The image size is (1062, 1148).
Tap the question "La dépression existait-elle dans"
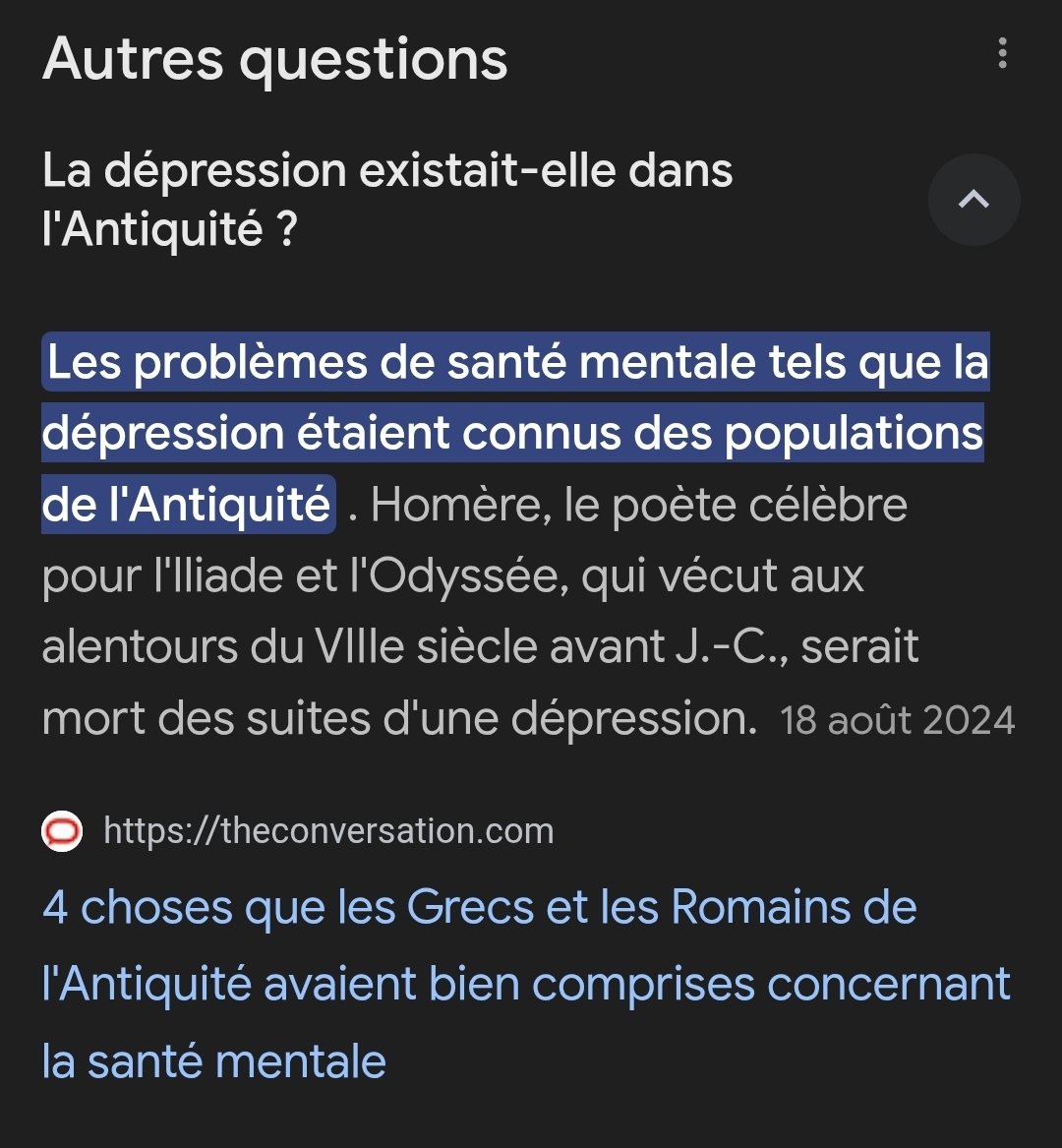point(387,171)
